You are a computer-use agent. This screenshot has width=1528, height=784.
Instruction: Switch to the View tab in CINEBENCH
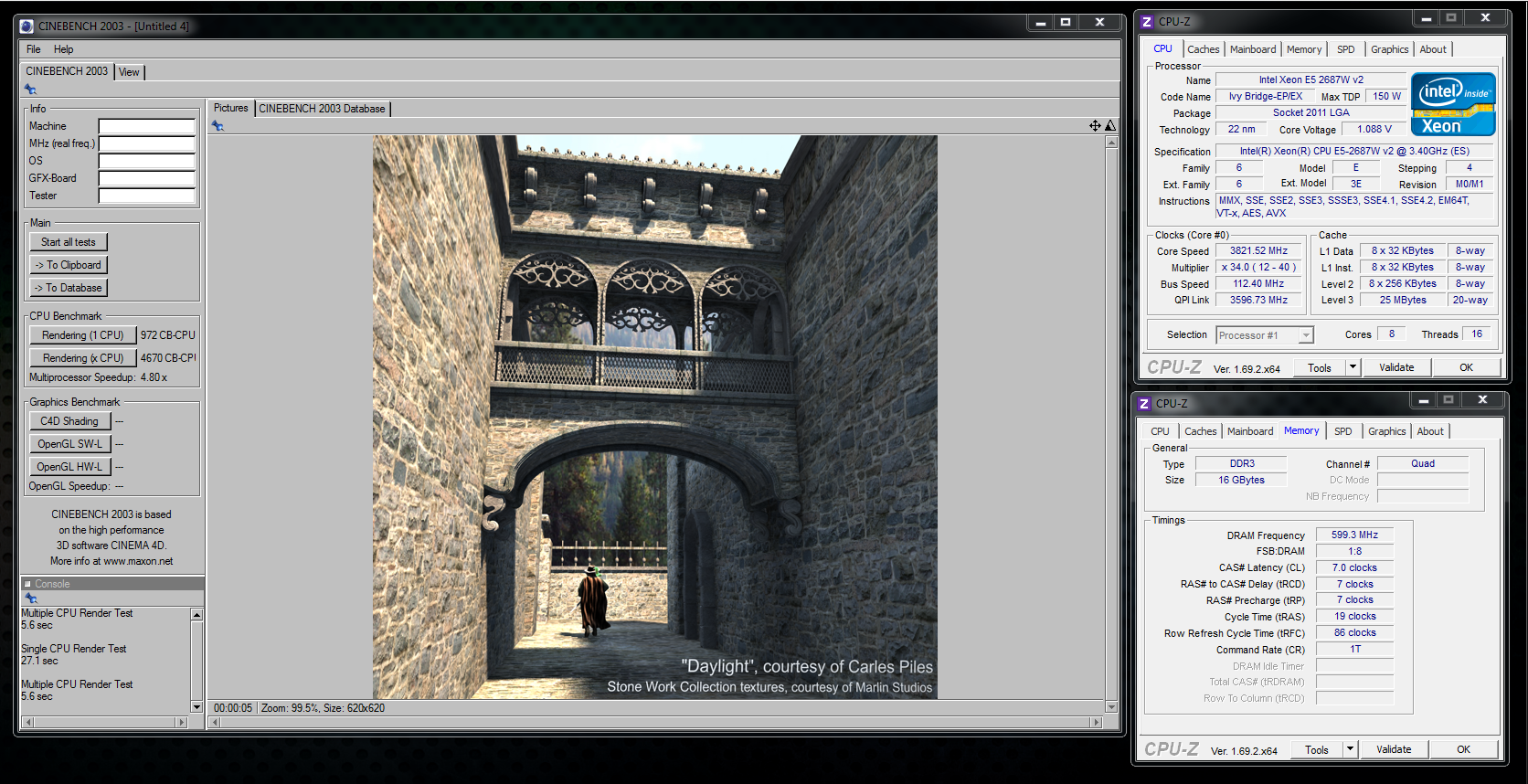point(130,72)
